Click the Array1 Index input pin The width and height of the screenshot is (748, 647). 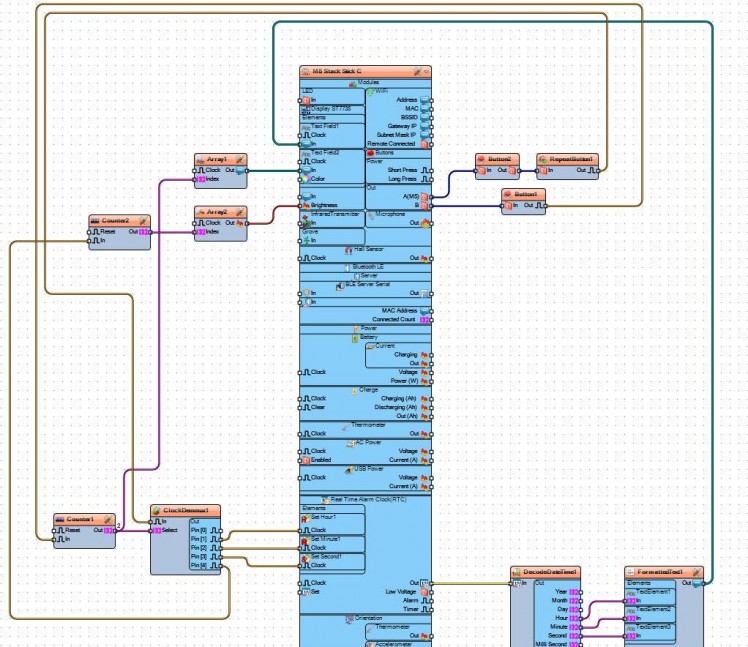(x=195, y=179)
